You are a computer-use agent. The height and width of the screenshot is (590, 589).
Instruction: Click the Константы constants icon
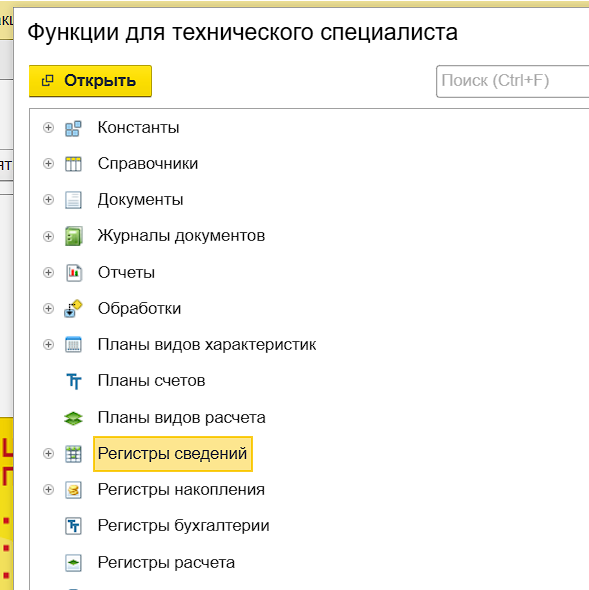[x=73, y=128]
